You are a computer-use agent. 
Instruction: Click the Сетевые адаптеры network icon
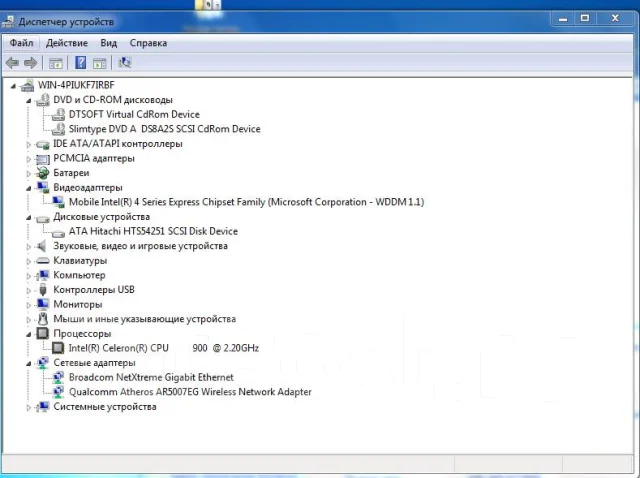click(43, 363)
